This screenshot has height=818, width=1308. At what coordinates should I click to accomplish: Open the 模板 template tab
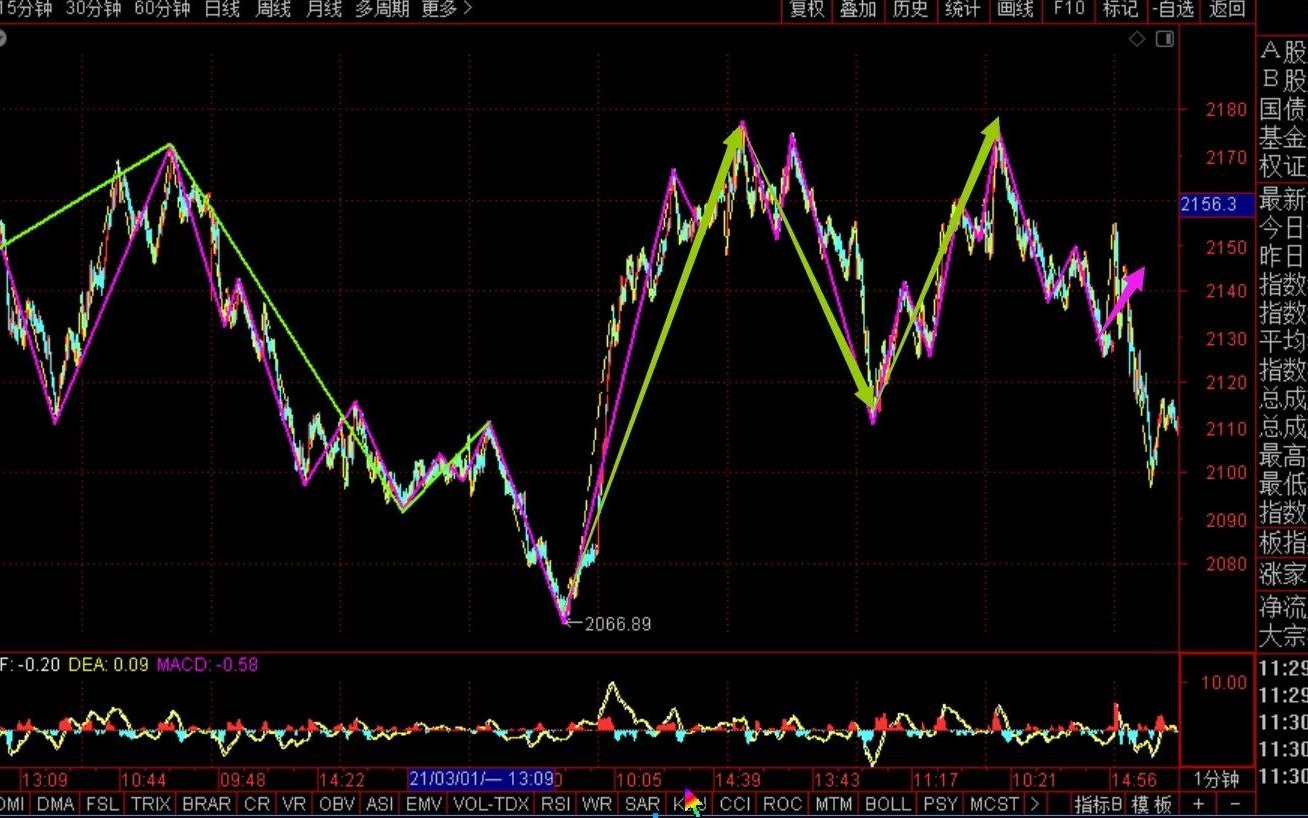point(1152,804)
